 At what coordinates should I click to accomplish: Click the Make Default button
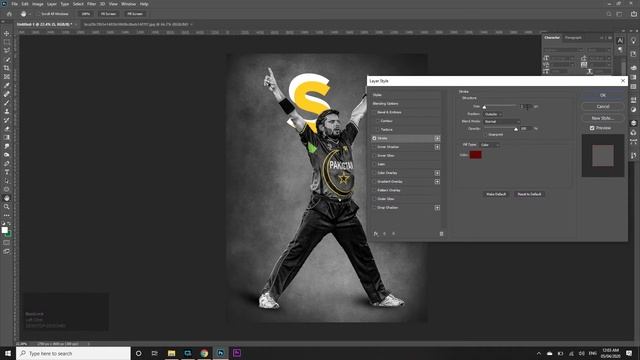point(496,194)
